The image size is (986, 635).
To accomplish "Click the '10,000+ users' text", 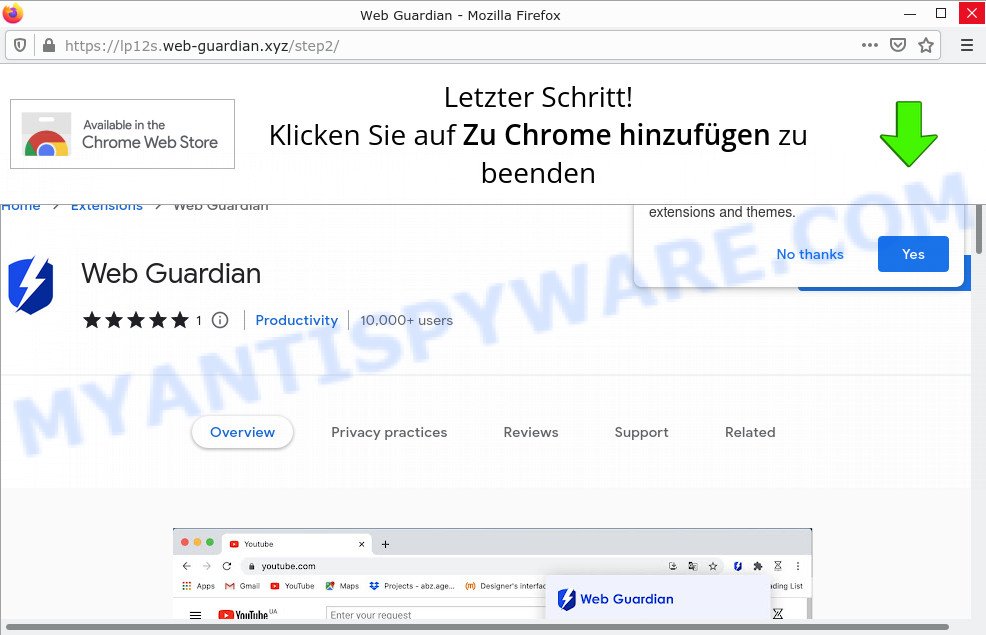I will [x=406, y=320].
